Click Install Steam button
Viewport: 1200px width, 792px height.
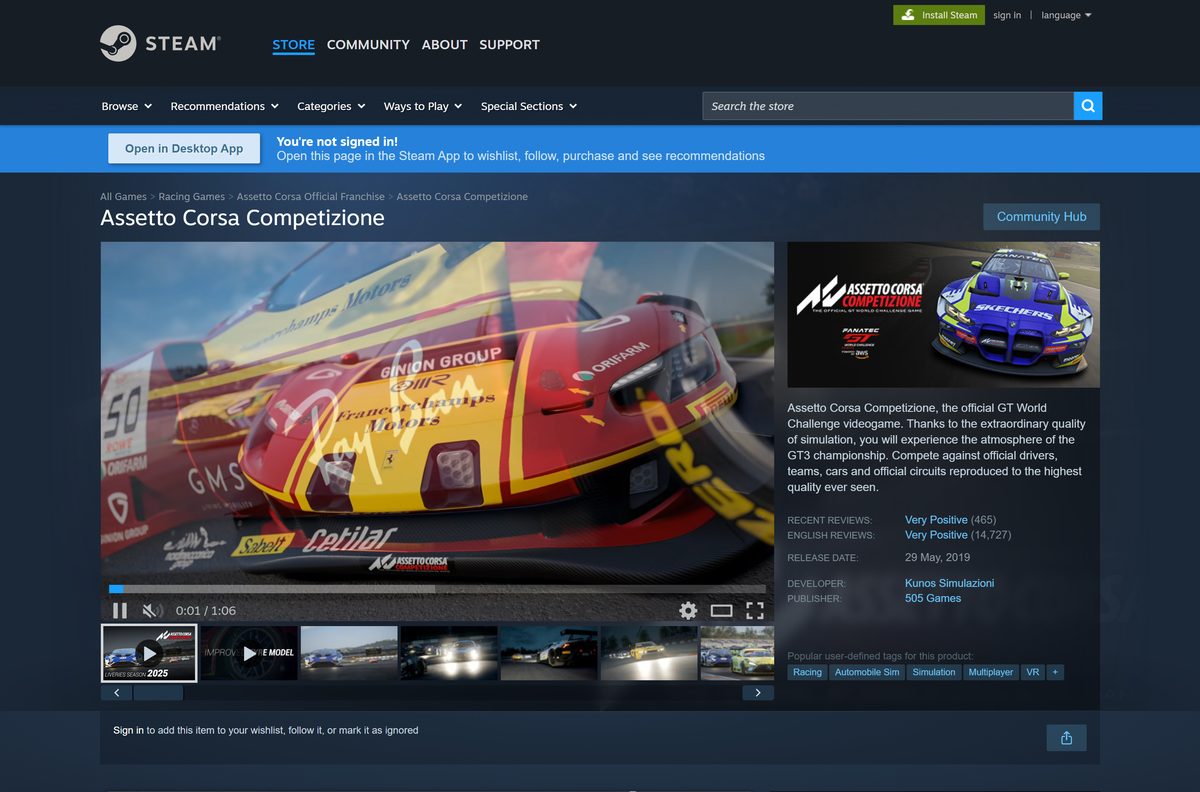coord(938,15)
